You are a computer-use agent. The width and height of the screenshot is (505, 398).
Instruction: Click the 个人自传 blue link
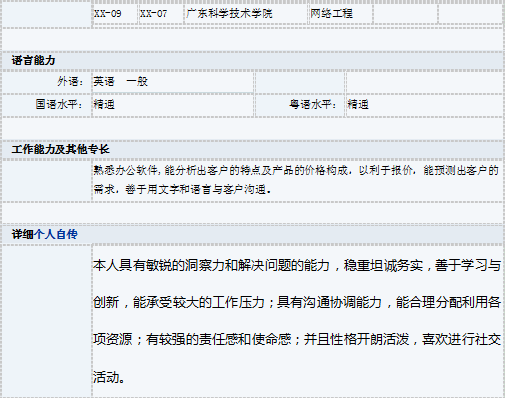coord(56,234)
